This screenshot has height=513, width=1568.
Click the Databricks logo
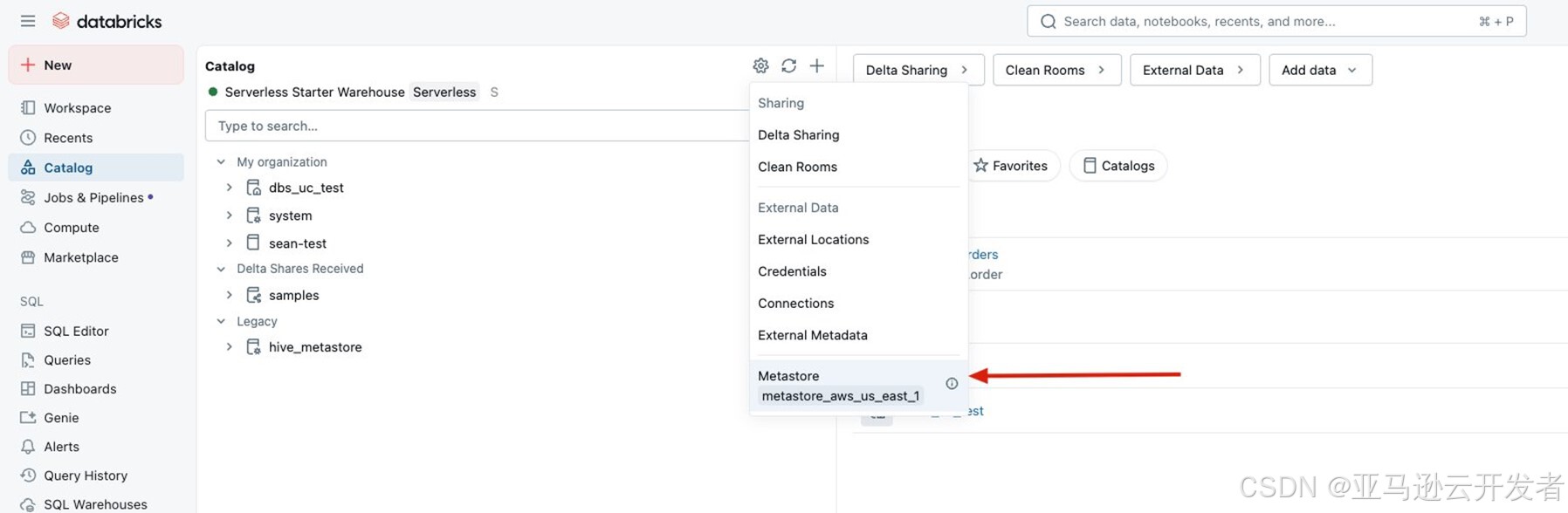point(107,21)
